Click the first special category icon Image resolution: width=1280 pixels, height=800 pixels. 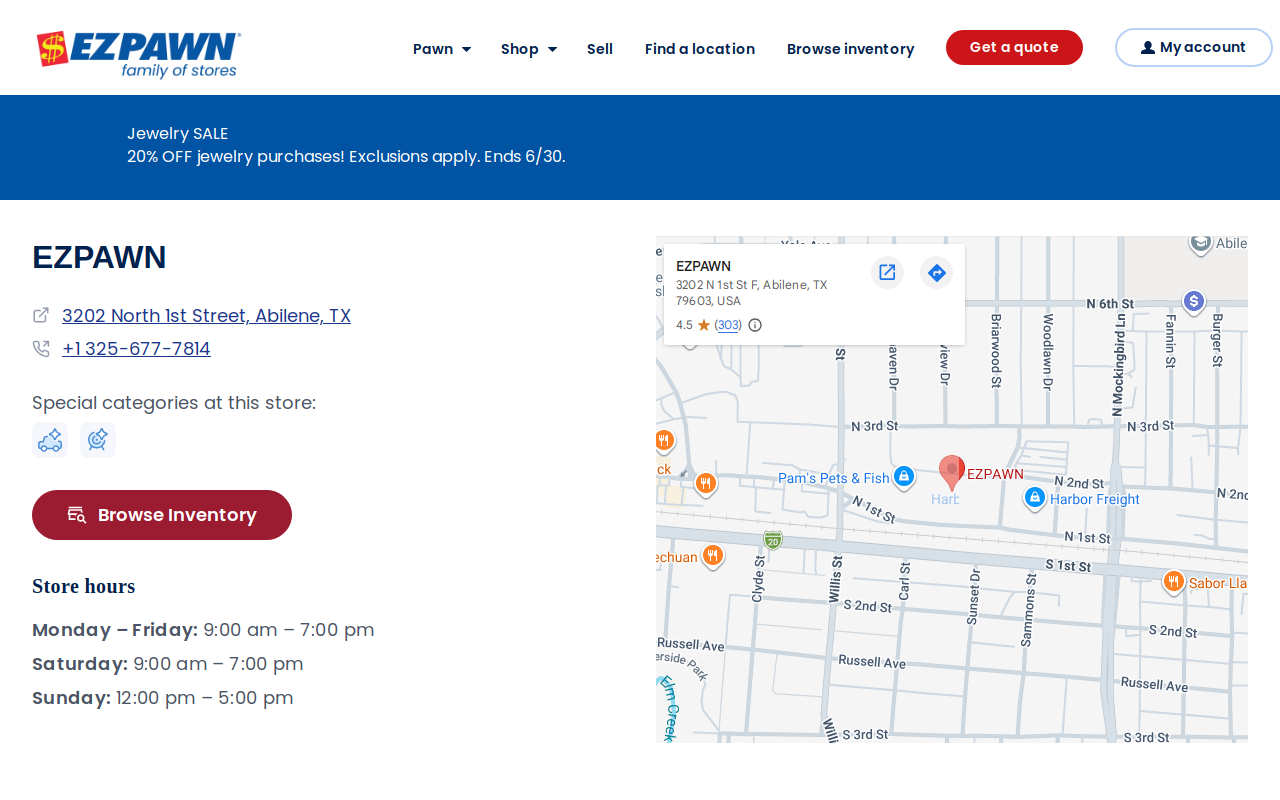click(x=50, y=440)
